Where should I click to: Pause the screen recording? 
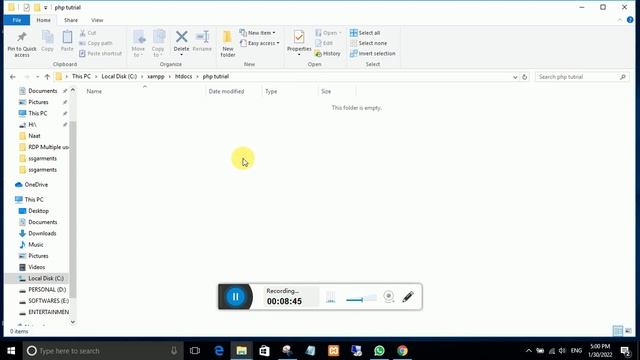(x=236, y=297)
